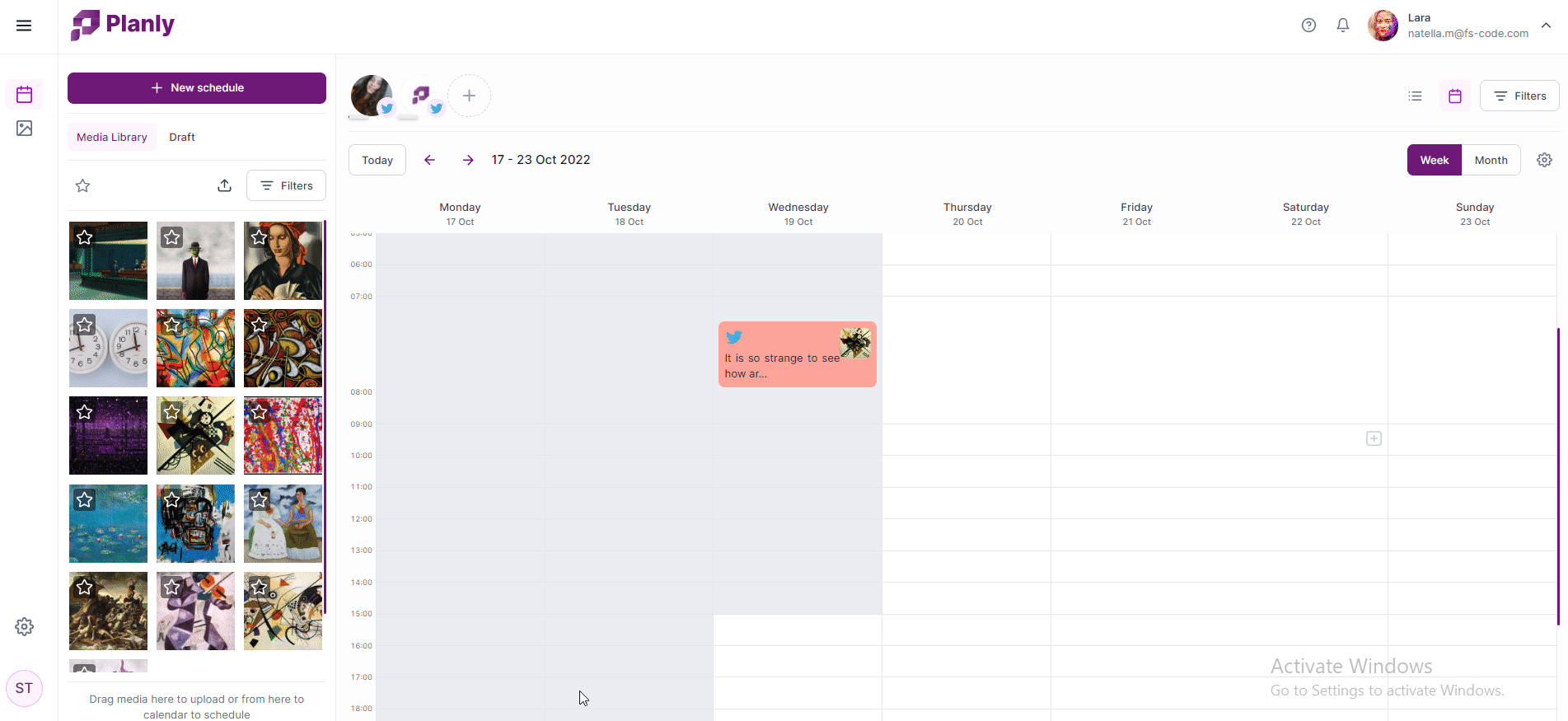
Task: Click the tweet's image thumbnail
Action: click(x=855, y=343)
